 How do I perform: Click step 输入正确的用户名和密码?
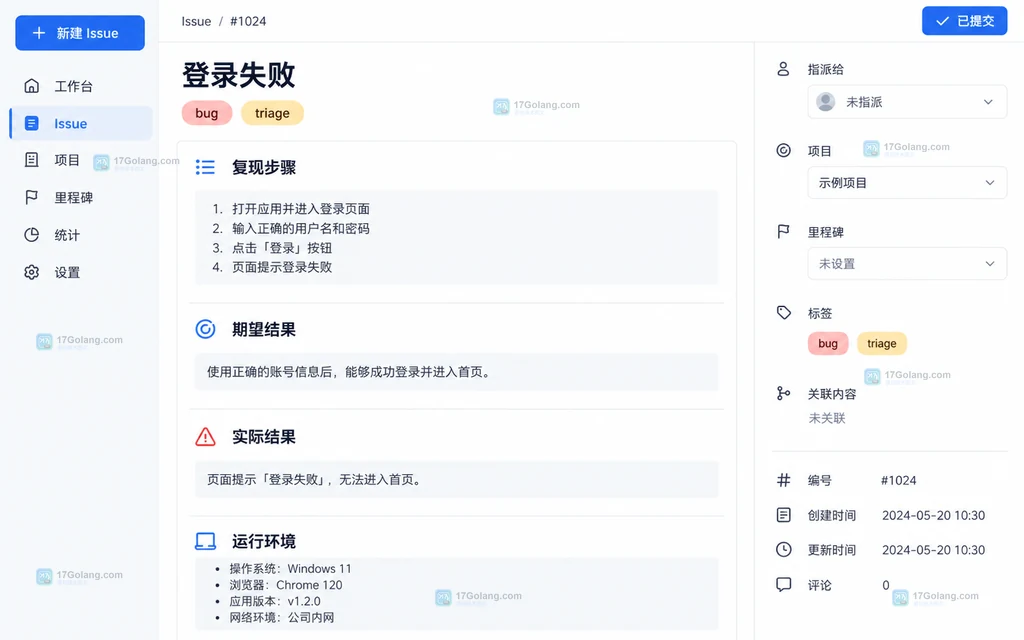(301, 229)
